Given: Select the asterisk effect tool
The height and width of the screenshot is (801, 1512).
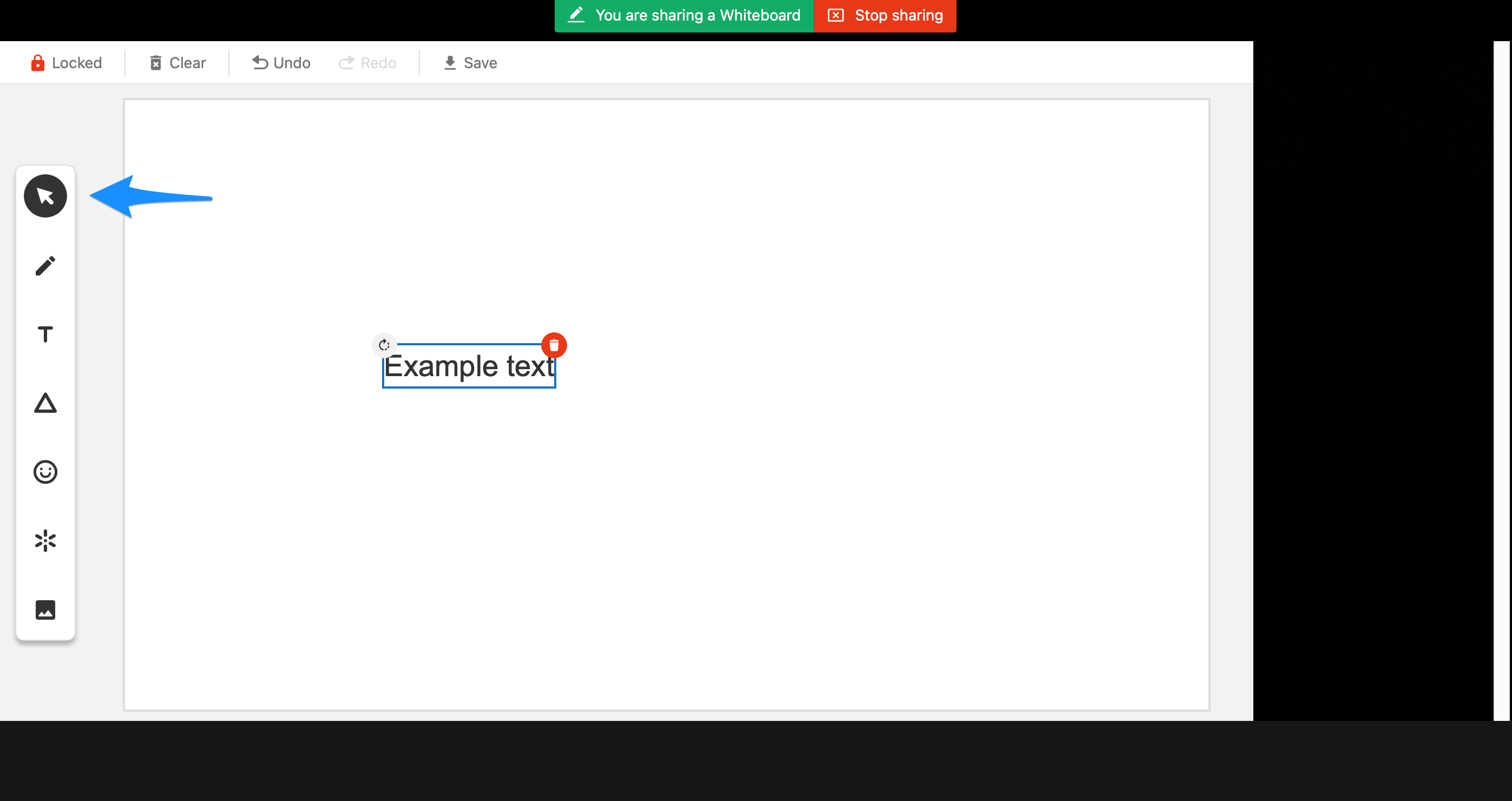Looking at the screenshot, I should pos(45,541).
